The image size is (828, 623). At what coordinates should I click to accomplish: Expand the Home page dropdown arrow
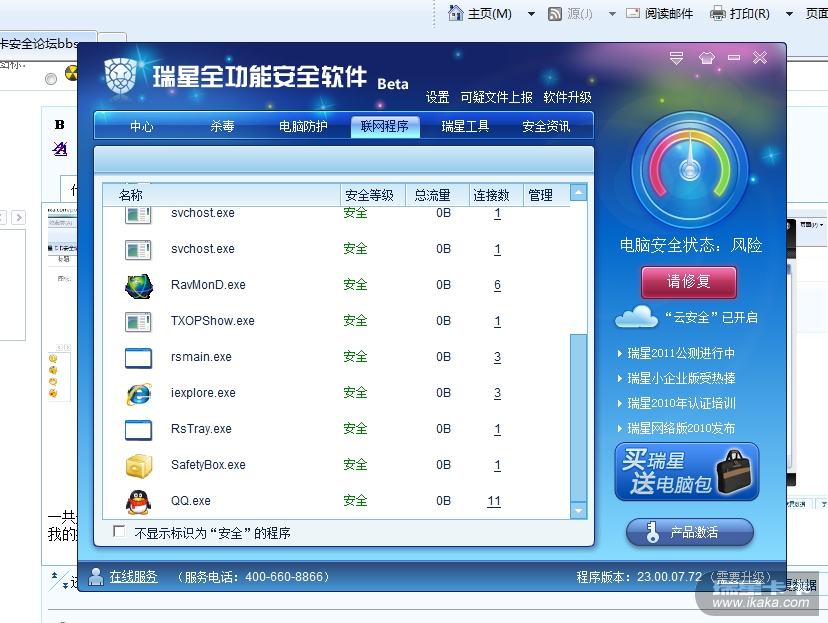531,14
